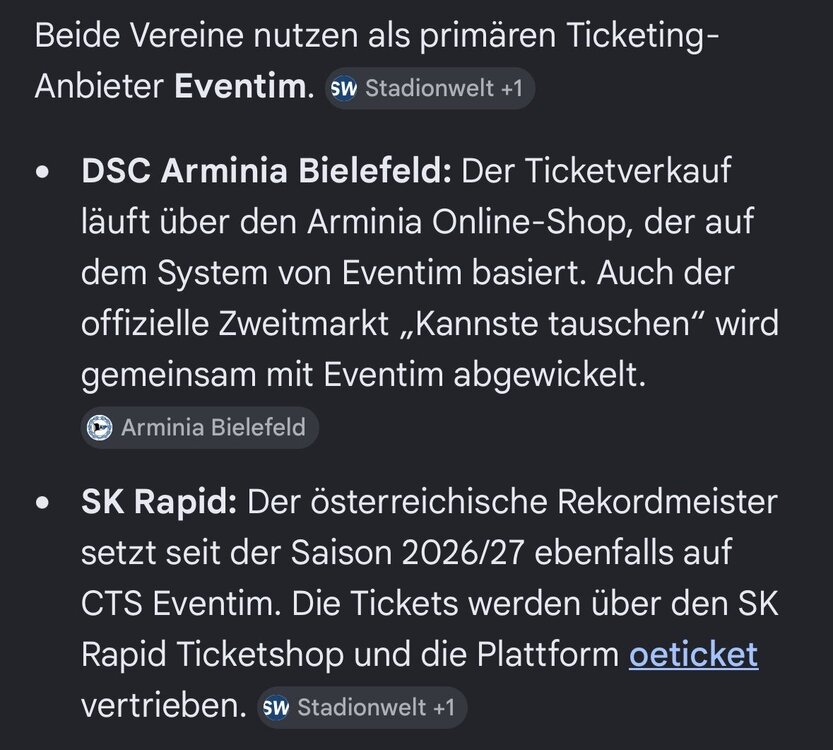
Task: Expand the +1 sources count beside Eventim
Action: click(x=512, y=88)
